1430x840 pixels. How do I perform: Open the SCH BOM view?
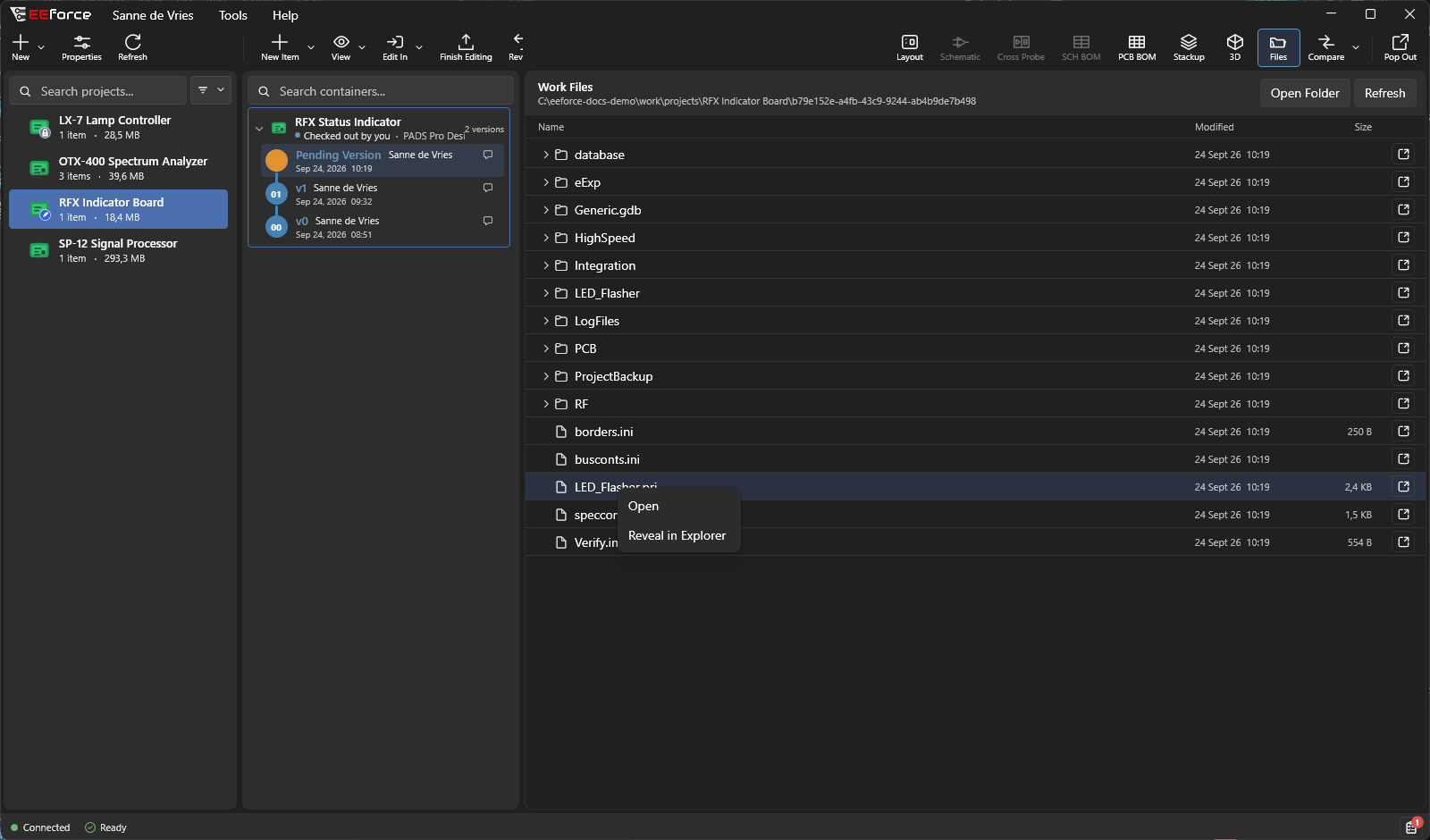(x=1081, y=46)
